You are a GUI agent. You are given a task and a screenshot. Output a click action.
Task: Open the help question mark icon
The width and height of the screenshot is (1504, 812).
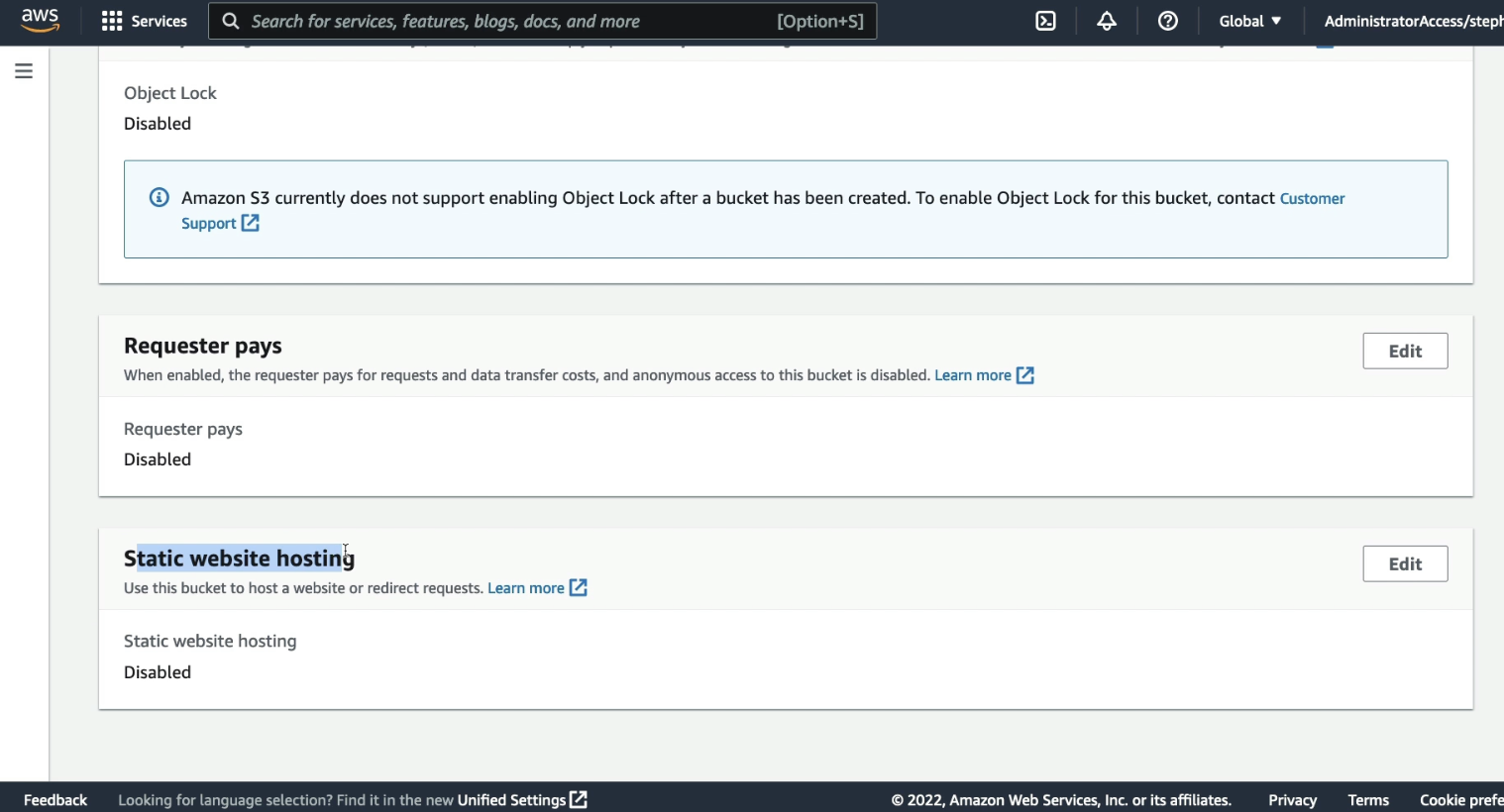1168,21
